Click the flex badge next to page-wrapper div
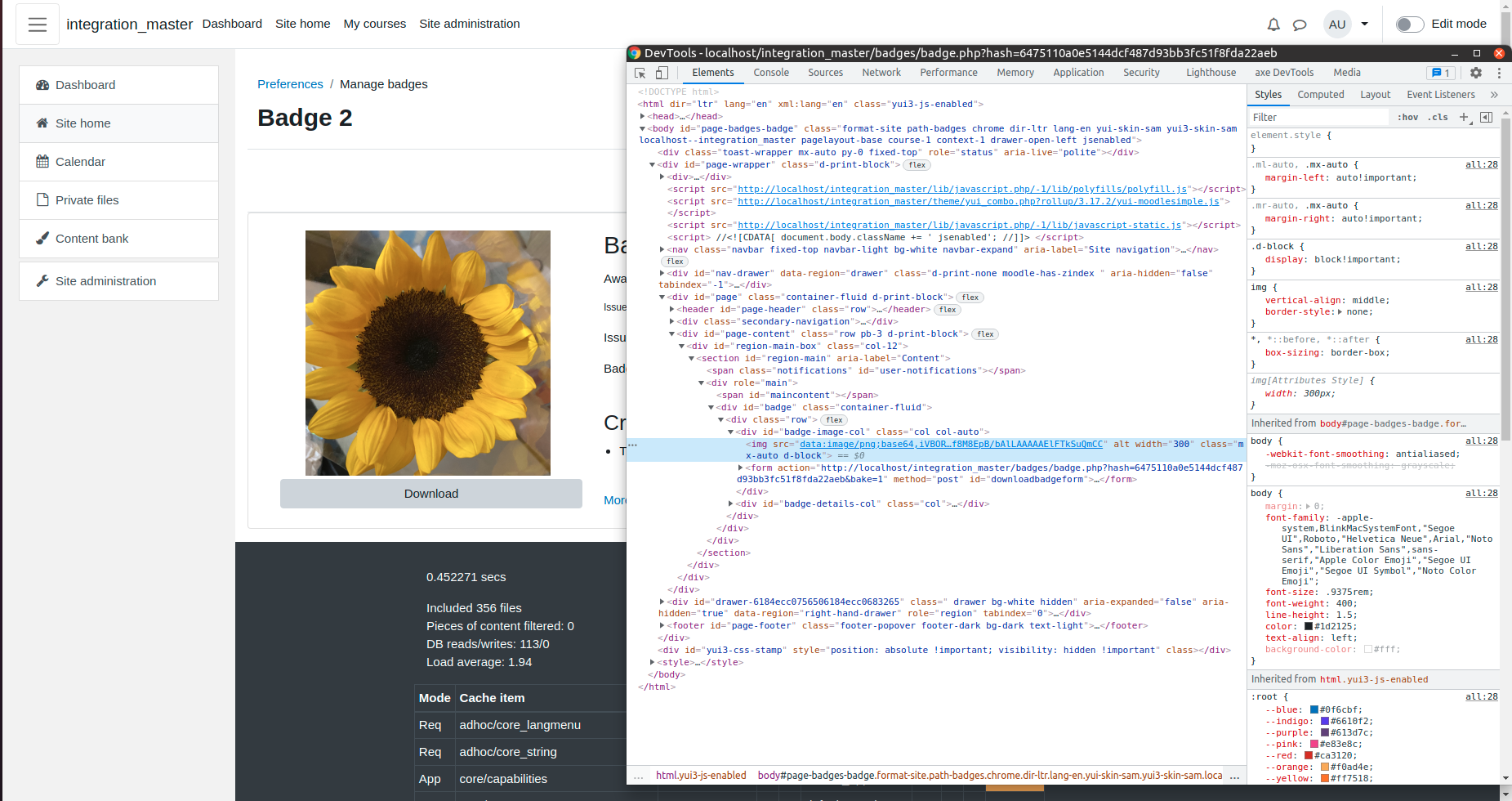The image size is (1512, 801). pos(917,165)
